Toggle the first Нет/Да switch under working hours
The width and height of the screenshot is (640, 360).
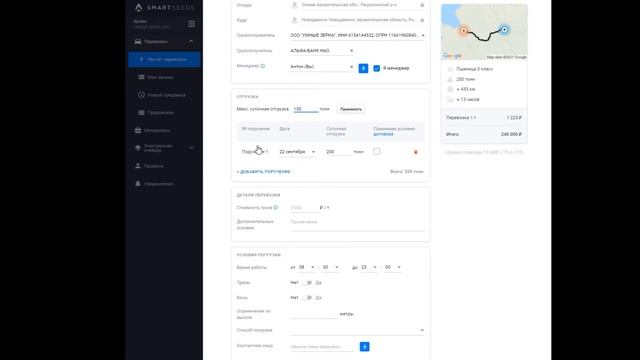point(307,283)
